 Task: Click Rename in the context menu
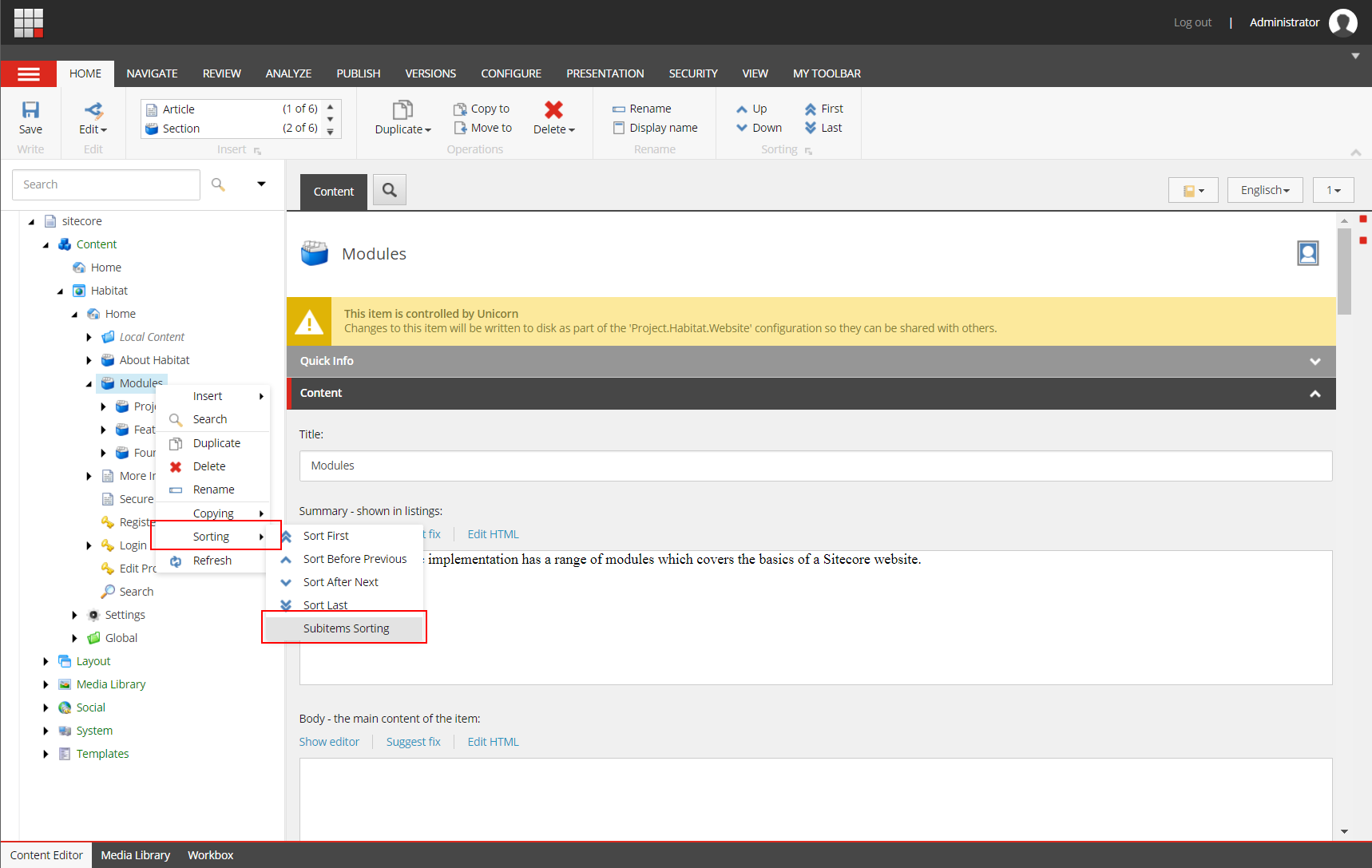point(212,489)
